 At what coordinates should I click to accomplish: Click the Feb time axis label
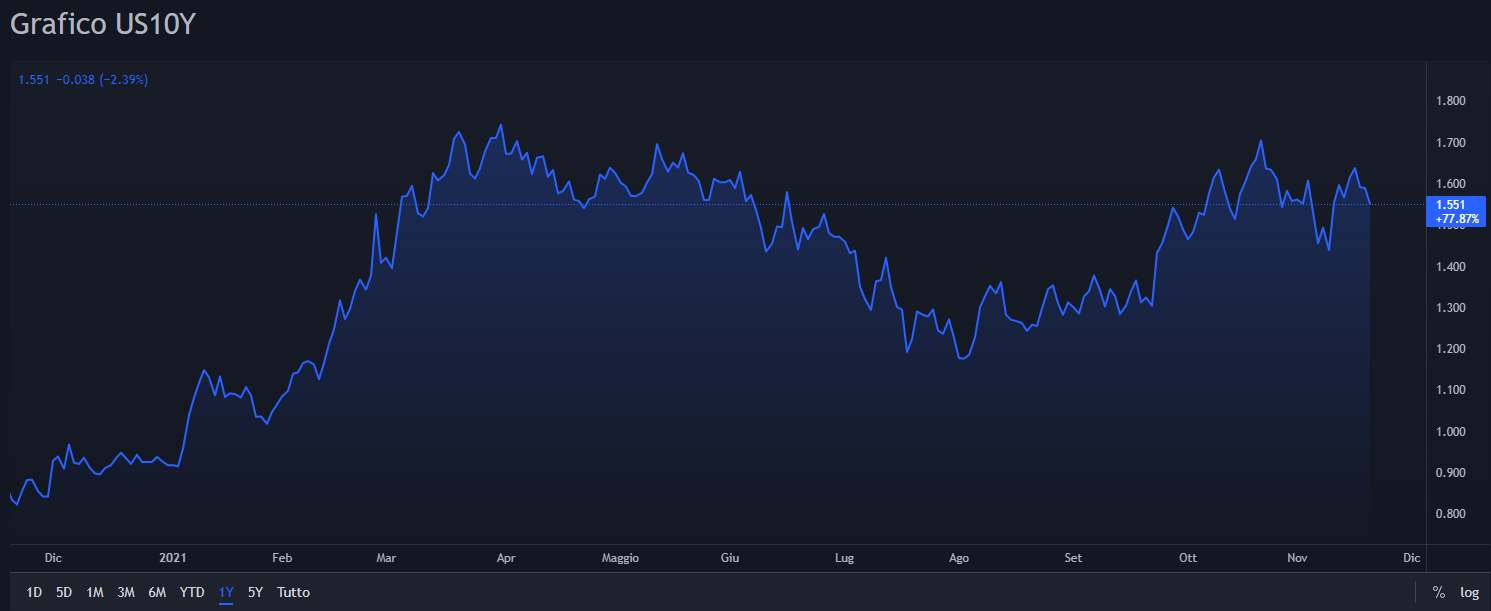tap(281, 558)
